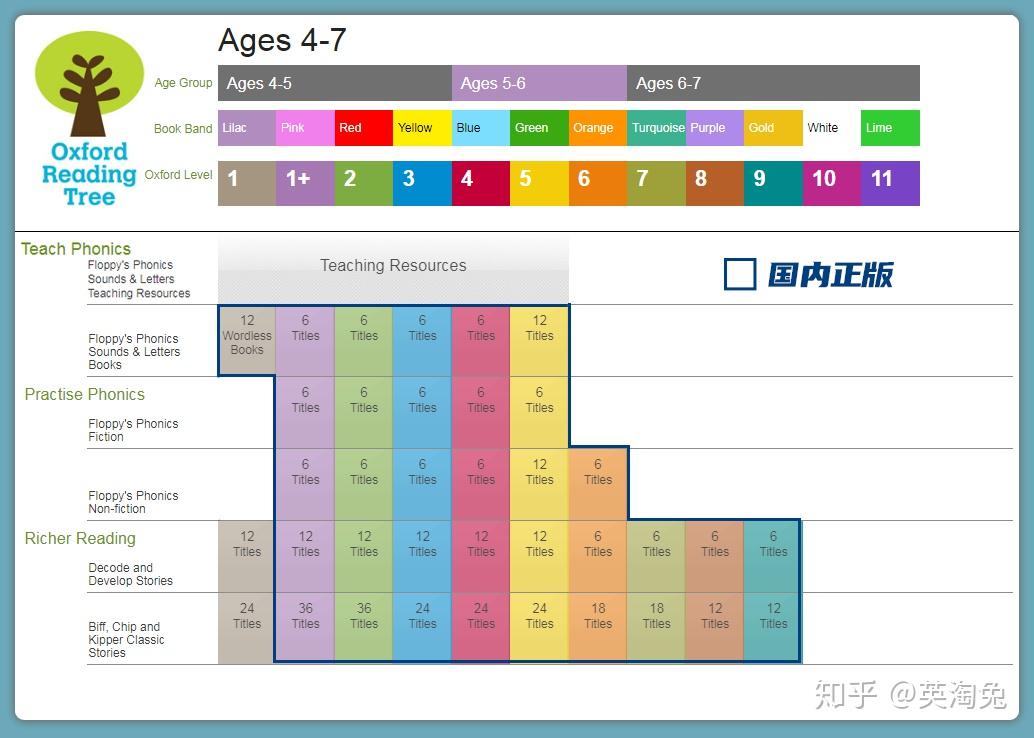This screenshot has height=738, width=1034.
Task: Select Oxford Level 1+ tile
Action: click(305, 179)
